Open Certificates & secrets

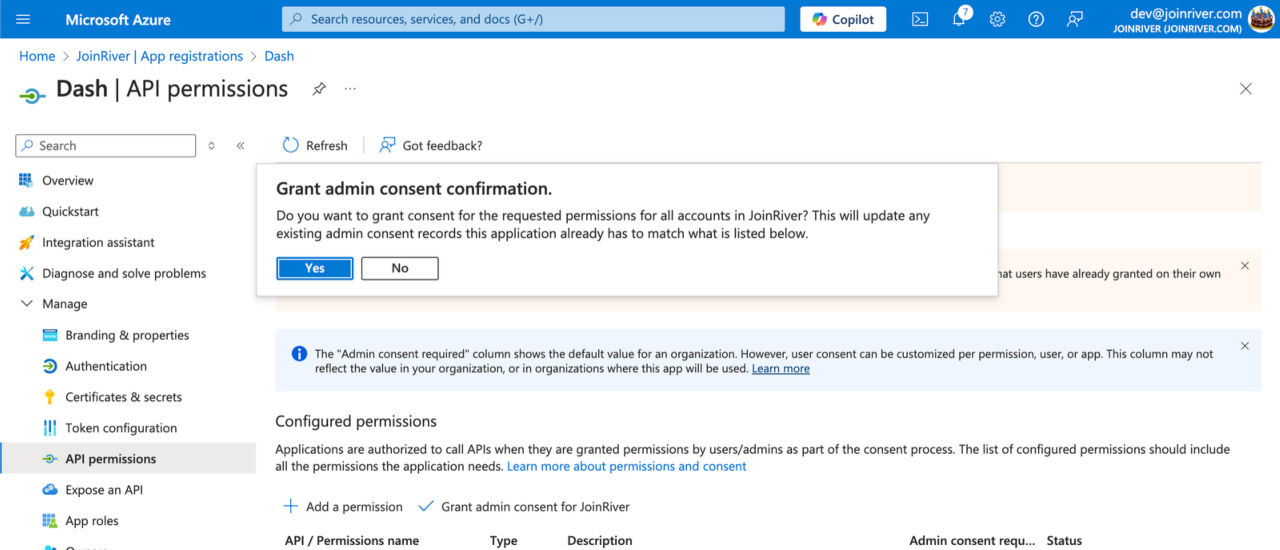coord(123,397)
